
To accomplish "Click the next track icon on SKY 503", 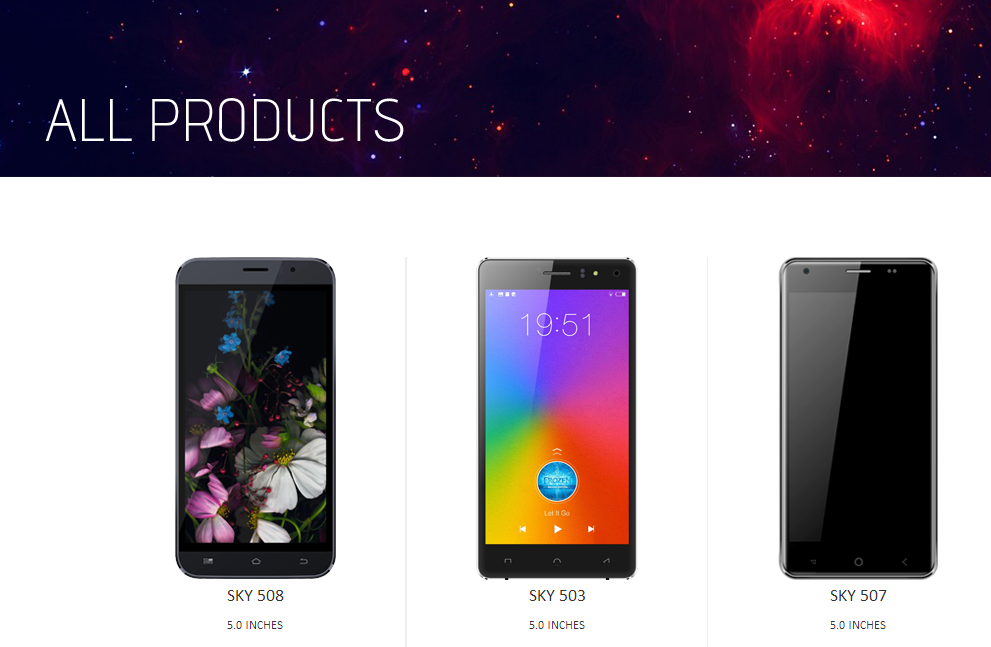I will (x=591, y=529).
